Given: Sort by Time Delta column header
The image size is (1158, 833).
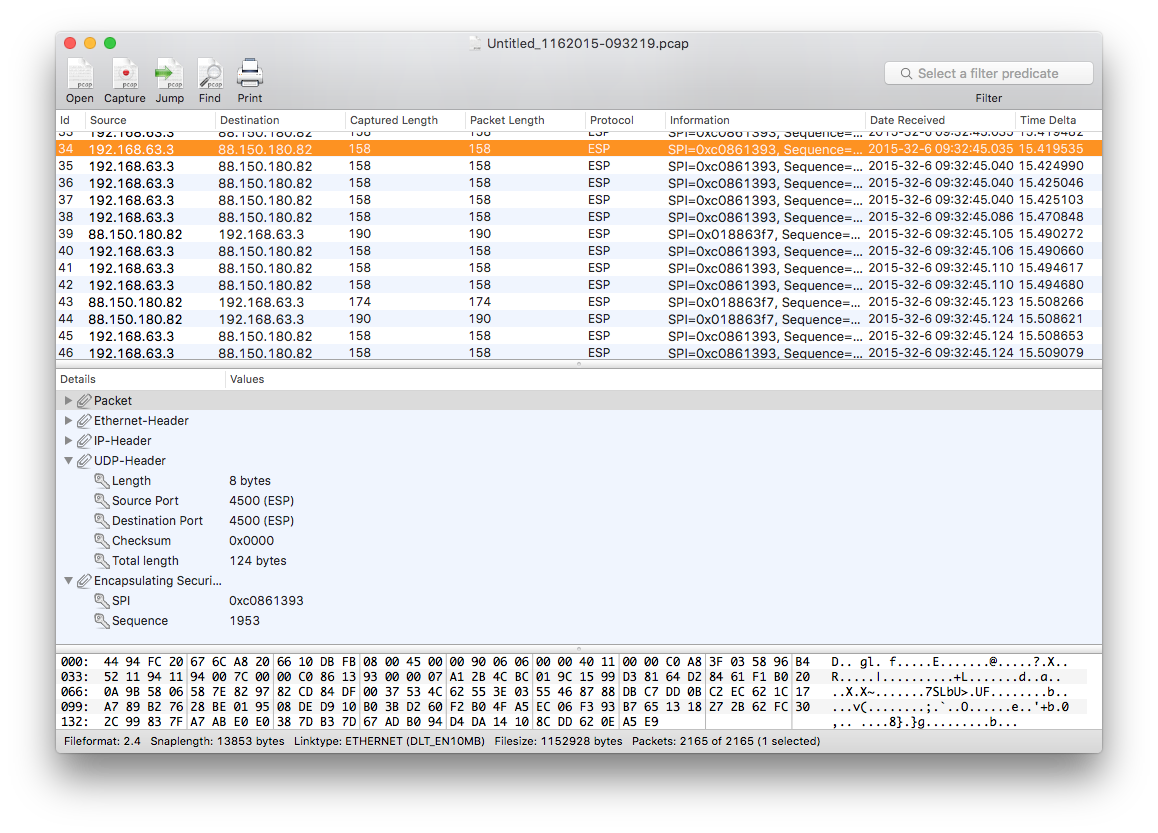Looking at the screenshot, I should [1048, 120].
